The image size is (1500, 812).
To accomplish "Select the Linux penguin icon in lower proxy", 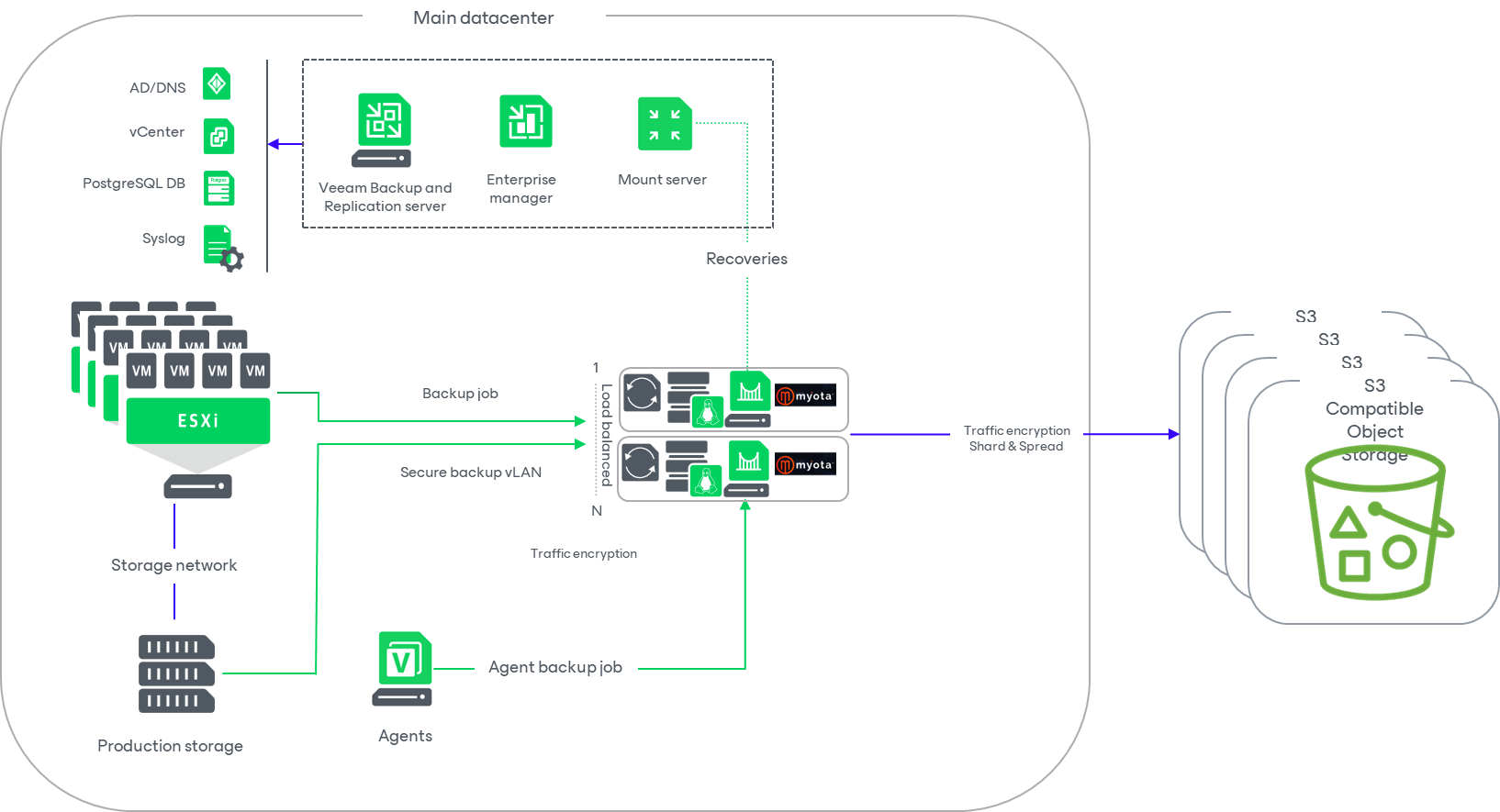I will coord(706,480).
